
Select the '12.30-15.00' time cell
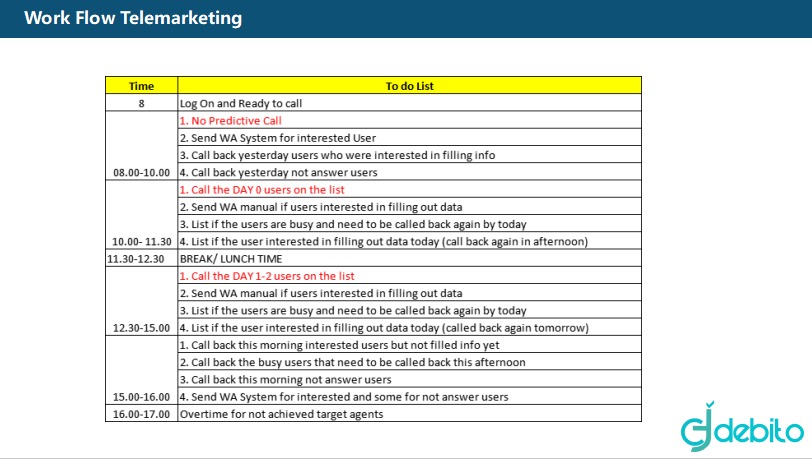point(141,302)
